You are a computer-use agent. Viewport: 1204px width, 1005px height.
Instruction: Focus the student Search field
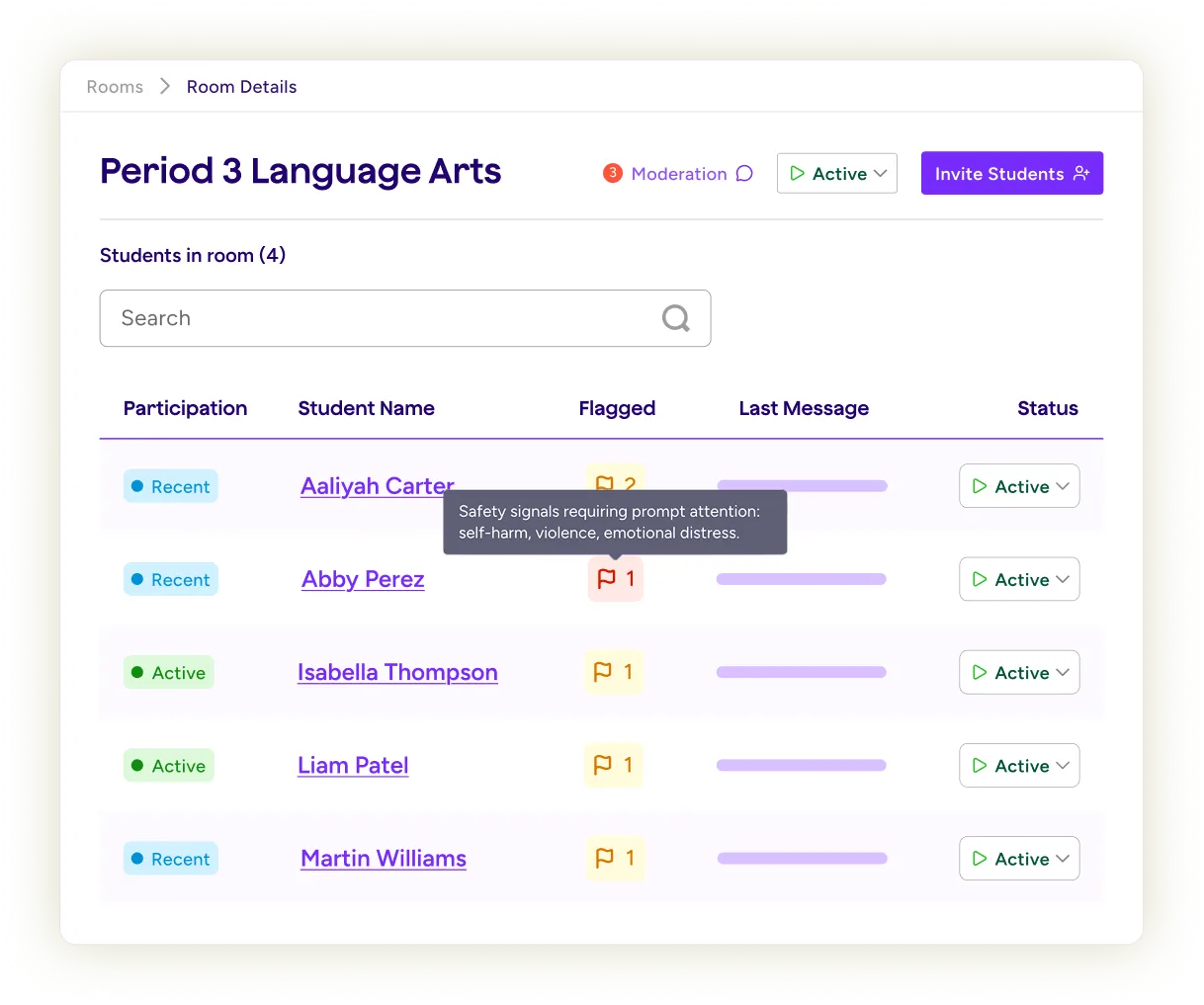tap(405, 318)
